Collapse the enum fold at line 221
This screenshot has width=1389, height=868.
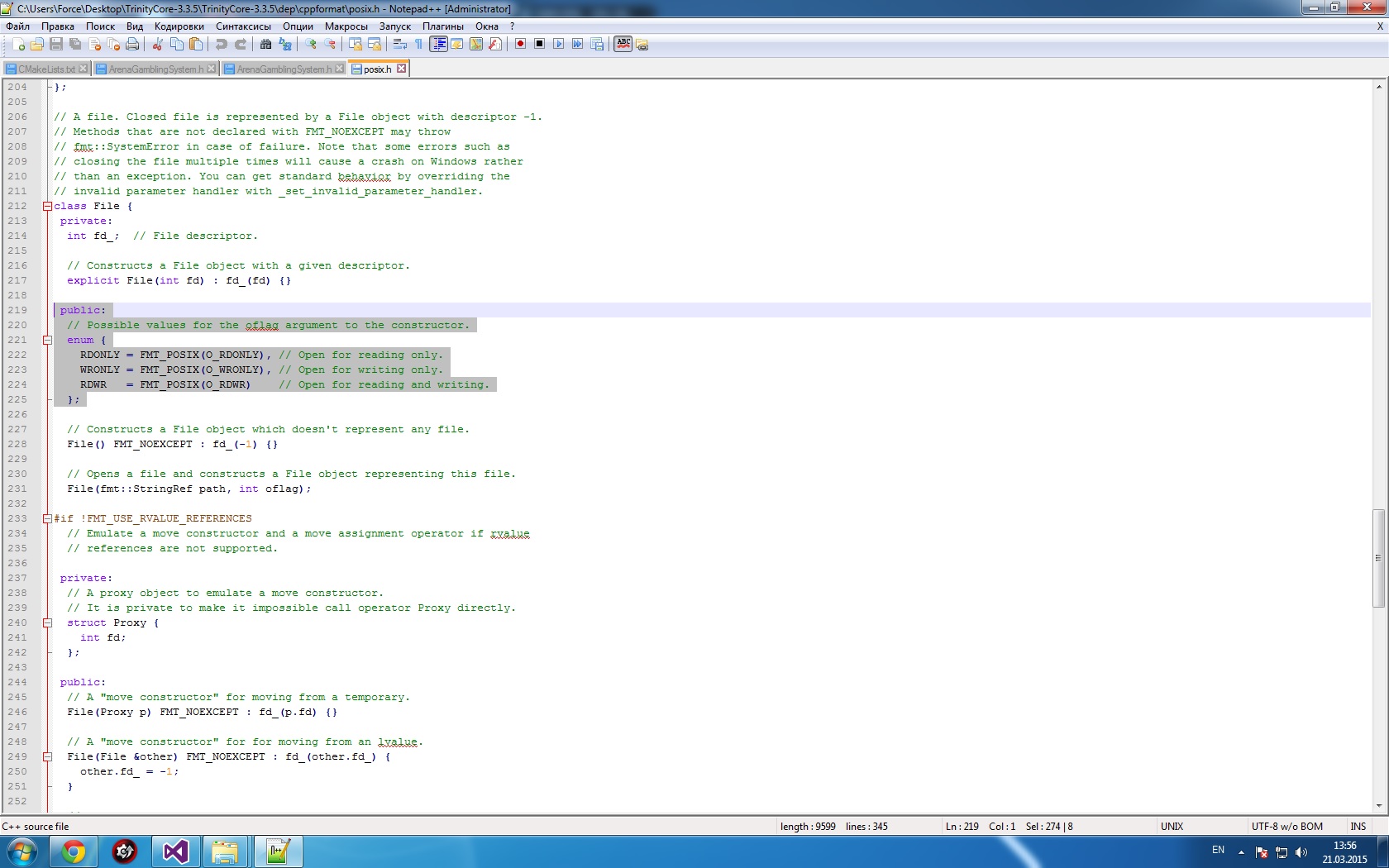(x=47, y=341)
